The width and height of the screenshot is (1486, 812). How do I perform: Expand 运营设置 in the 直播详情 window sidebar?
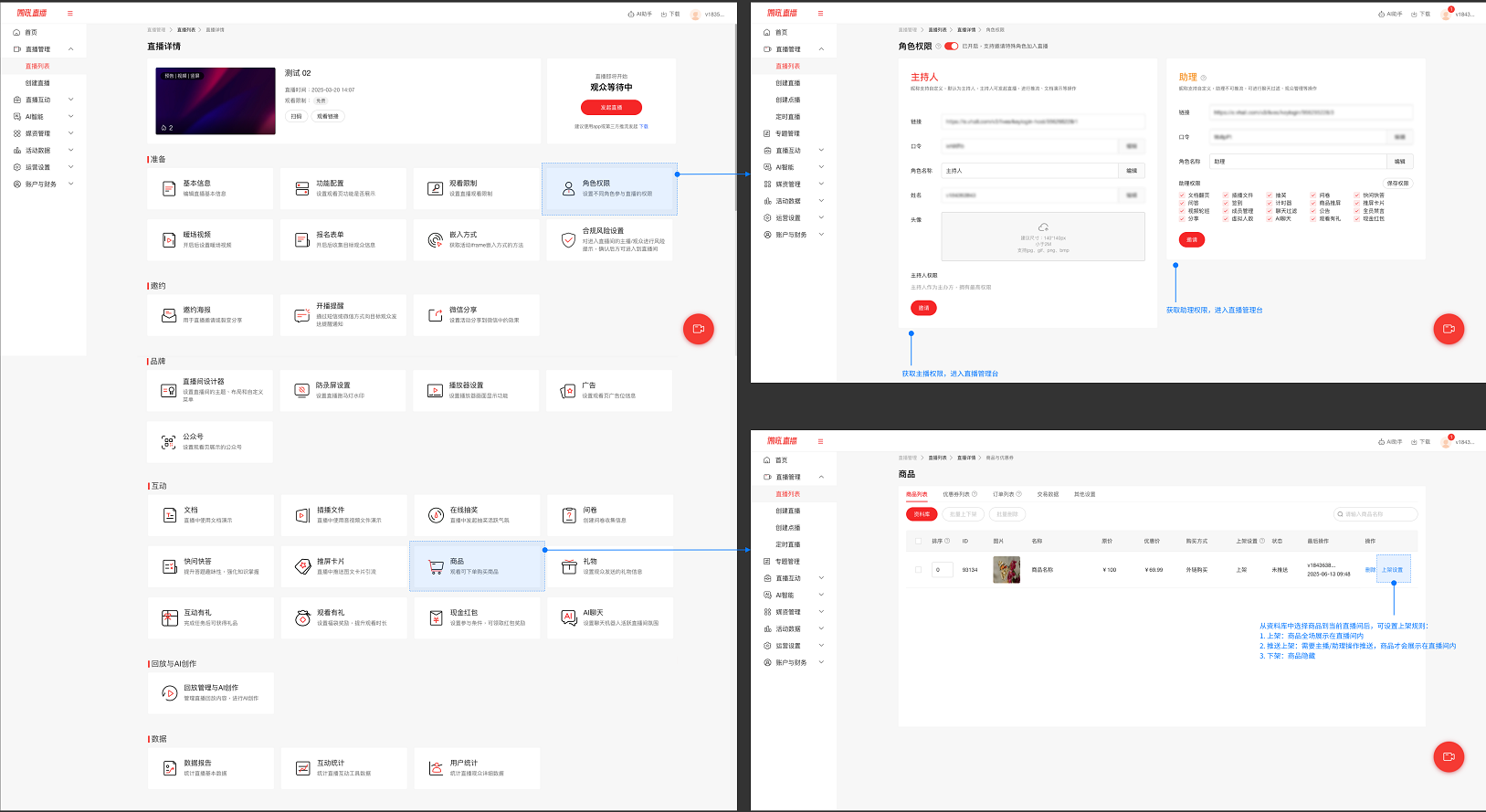[70, 167]
